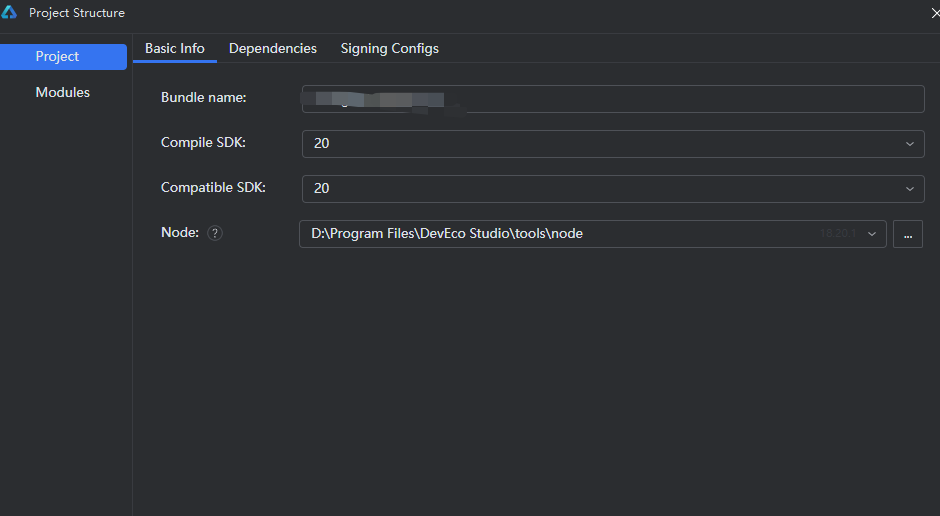Viewport: 940px width, 516px height.
Task: Click the Node version number 18.20.1
Action: (838, 234)
